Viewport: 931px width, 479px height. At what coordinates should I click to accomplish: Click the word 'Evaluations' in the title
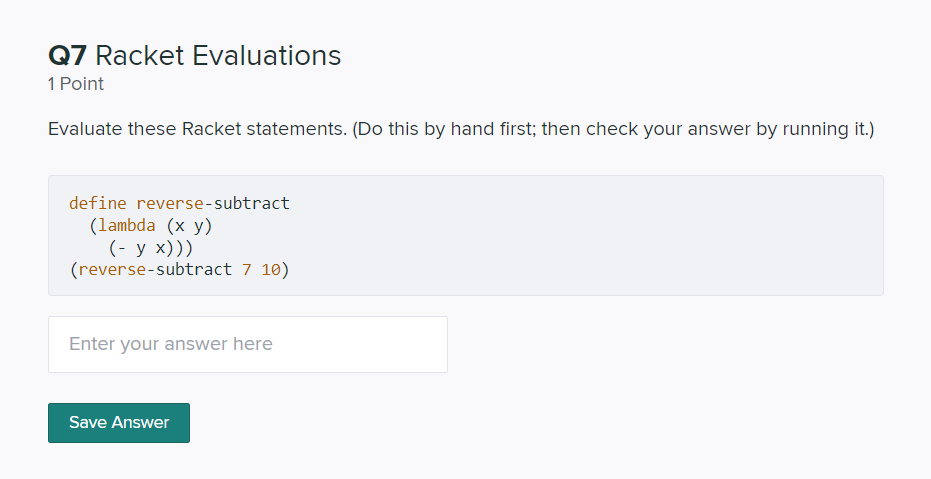(267, 56)
